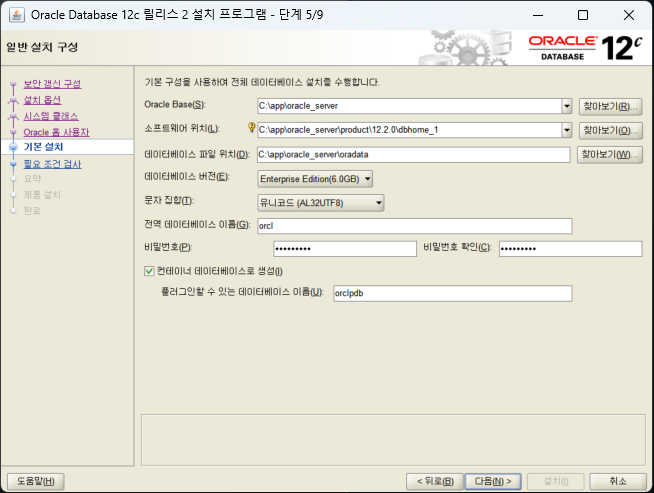This screenshot has width=654, height=493.
Task: Click 찾아보기(W) button for database files
Action: 609,155
